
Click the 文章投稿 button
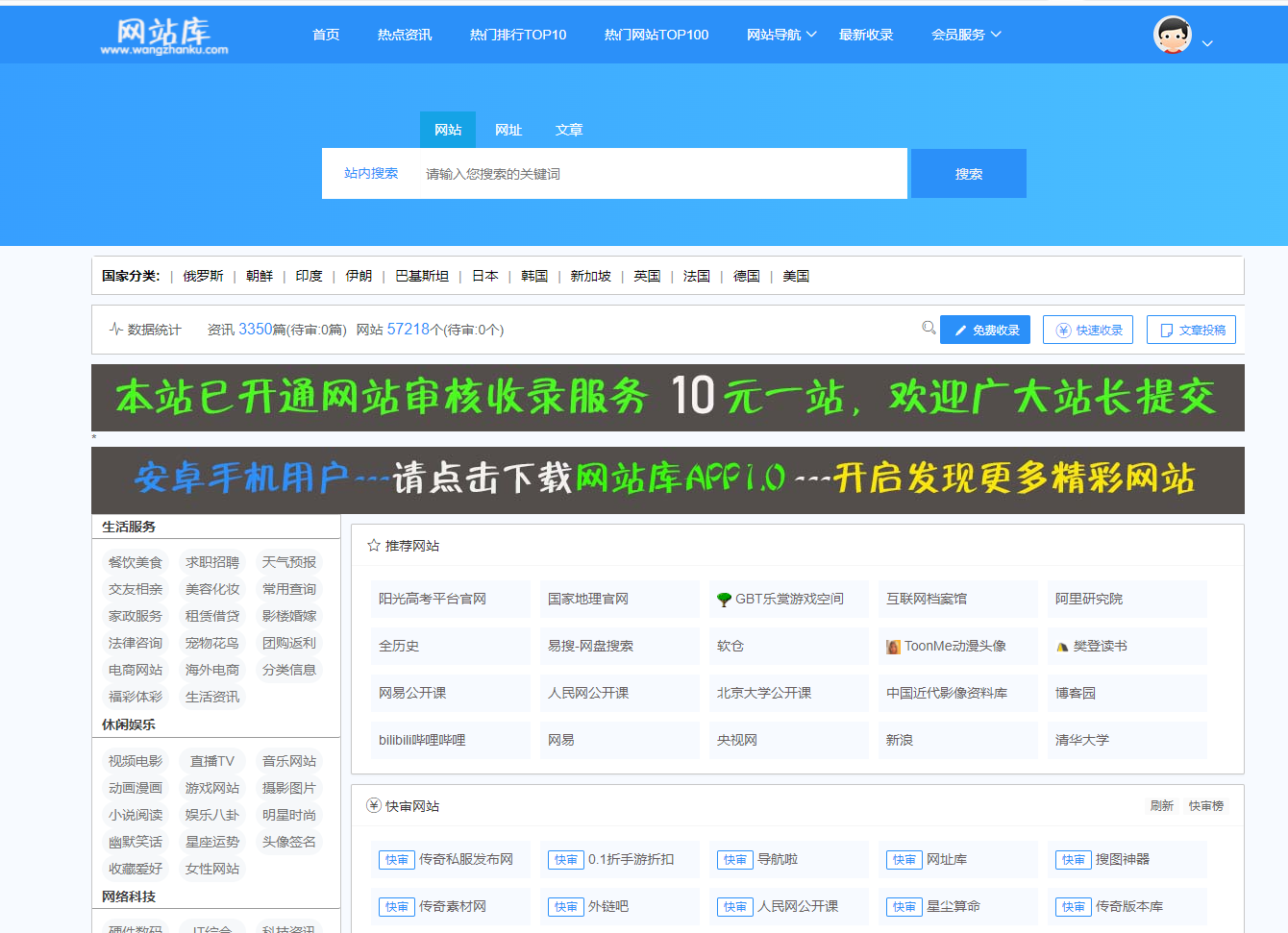click(x=1191, y=330)
